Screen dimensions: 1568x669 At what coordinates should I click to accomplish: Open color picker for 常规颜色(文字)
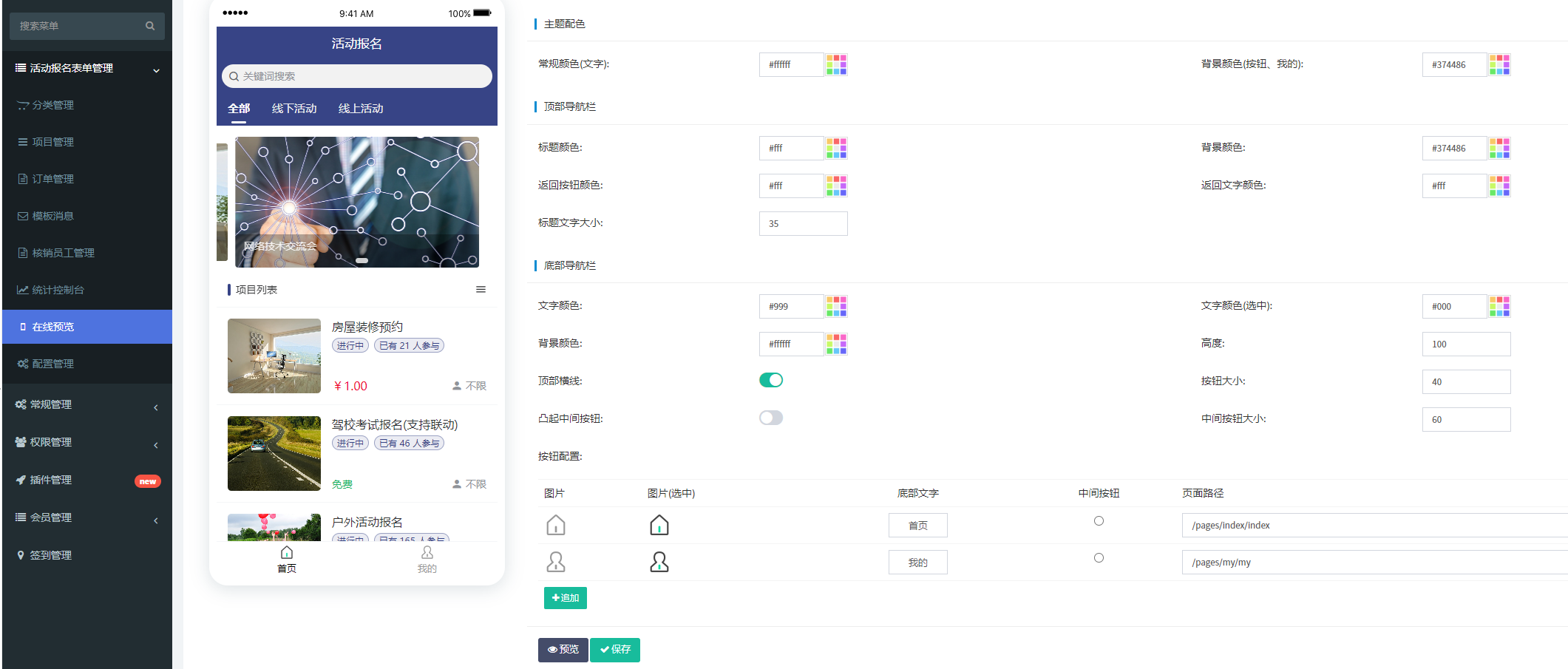tap(836, 64)
